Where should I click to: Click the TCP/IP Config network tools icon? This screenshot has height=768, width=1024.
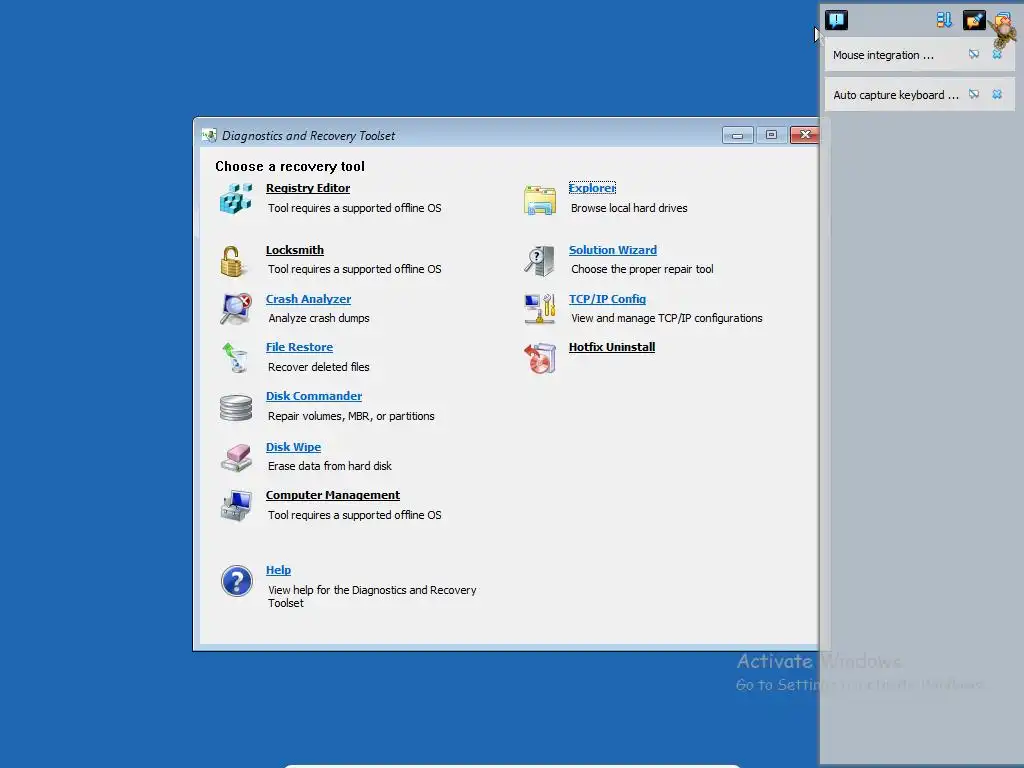coord(539,309)
